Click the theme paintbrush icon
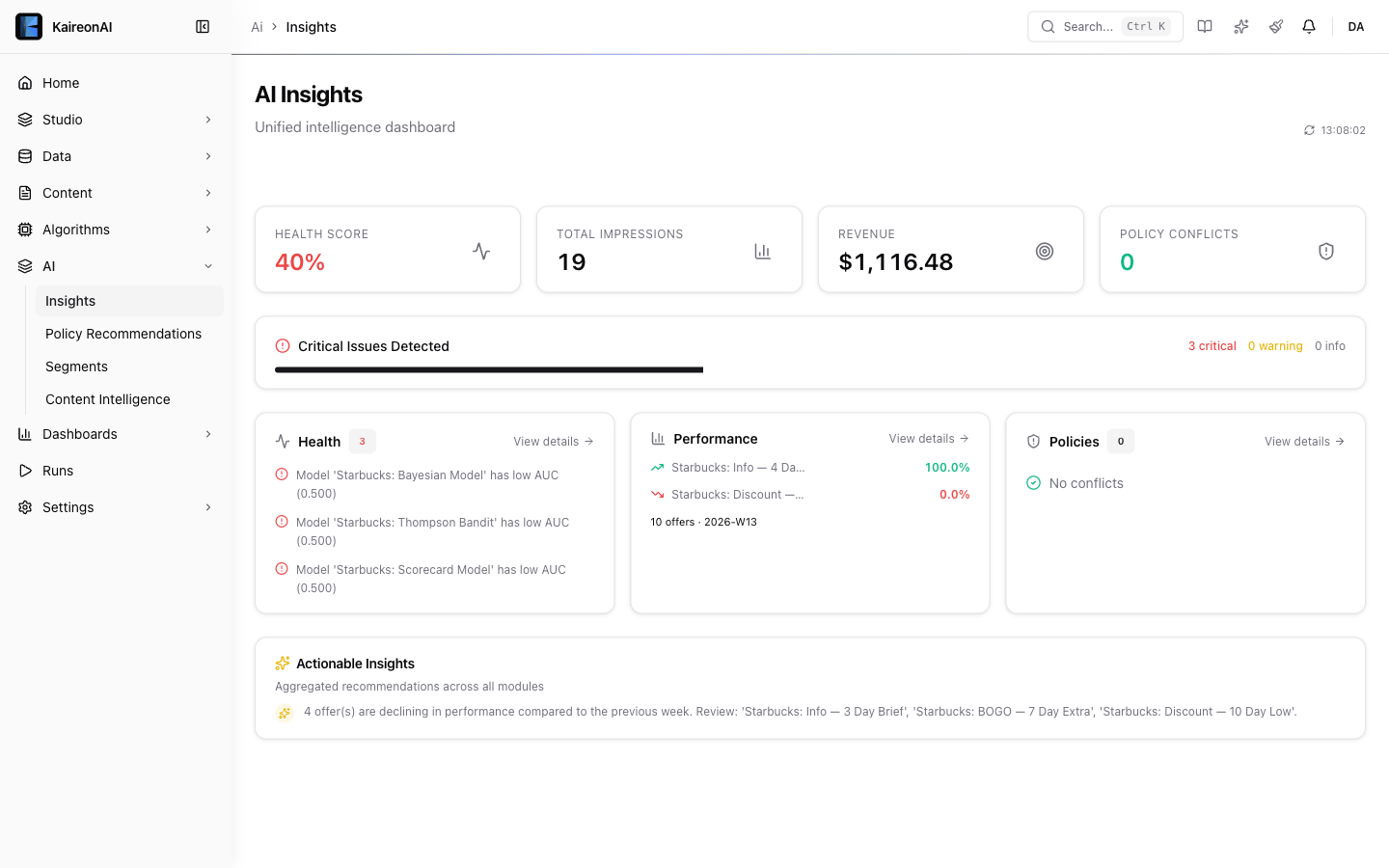Viewport: 1389px width, 868px height. point(1275,26)
